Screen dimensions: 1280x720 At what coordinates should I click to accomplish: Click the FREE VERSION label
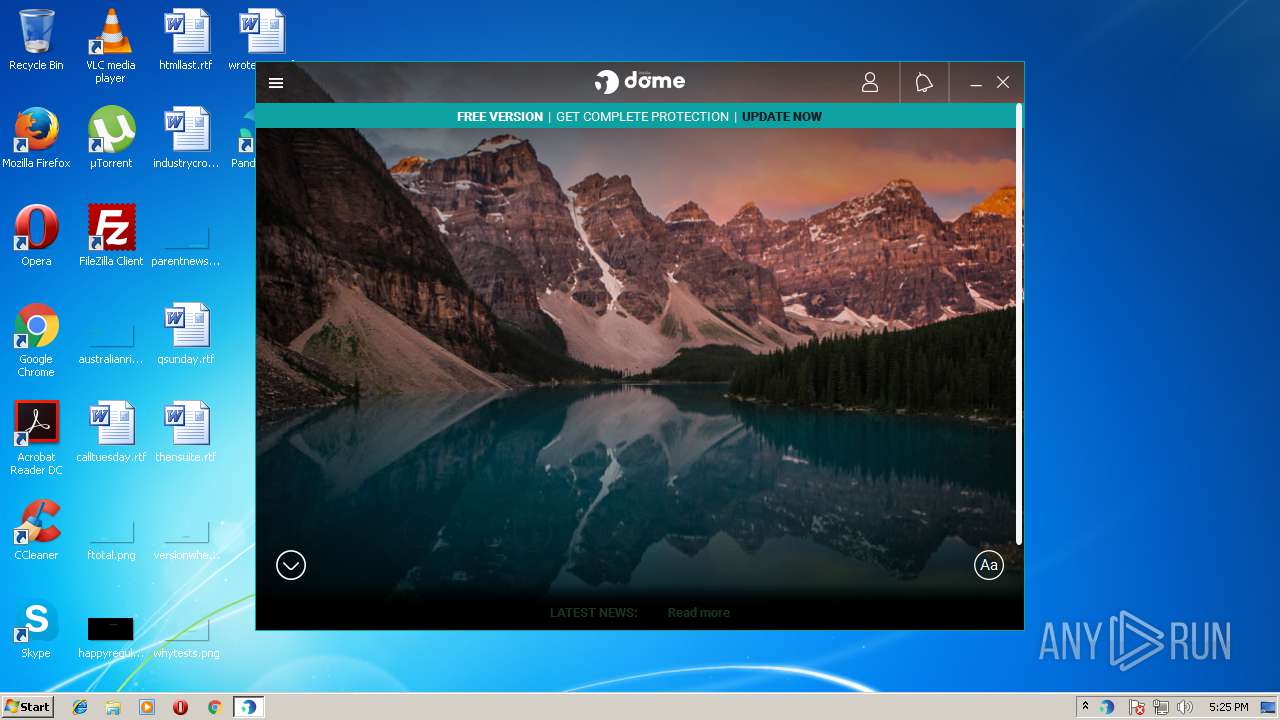point(500,117)
